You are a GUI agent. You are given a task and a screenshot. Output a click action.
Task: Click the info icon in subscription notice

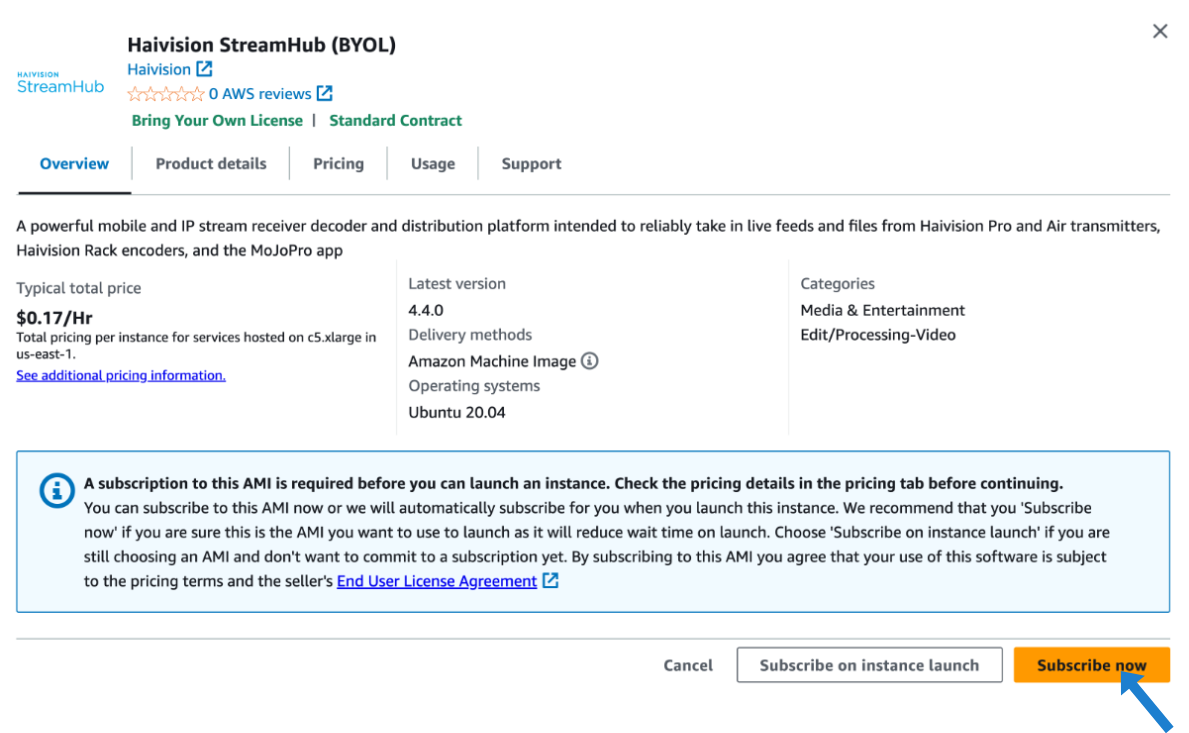[x=56, y=491]
